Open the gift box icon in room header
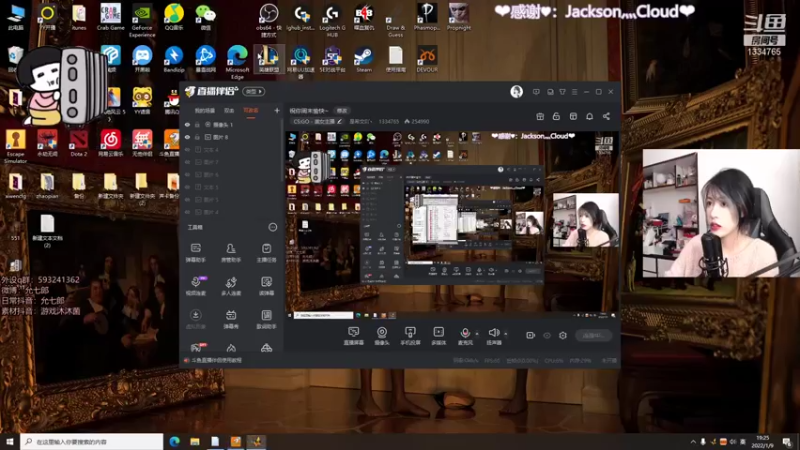Viewport: 800px width, 450px height. pyautogui.click(x=540, y=116)
